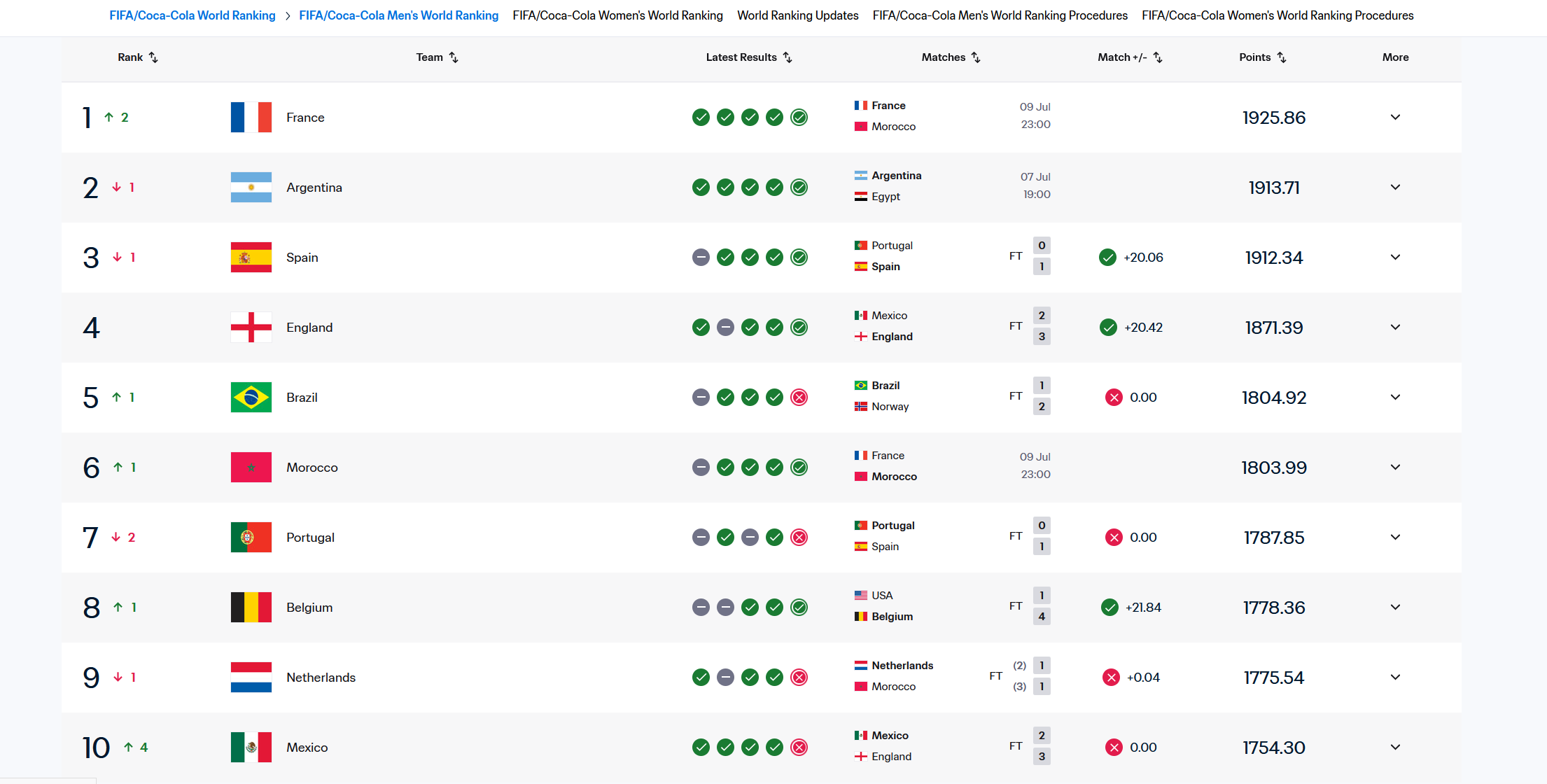Image resolution: width=1547 pixels, height=784 pixels.
Task: Click Netherlands vs Morocco penalty score
Action: click(1020, 676)
